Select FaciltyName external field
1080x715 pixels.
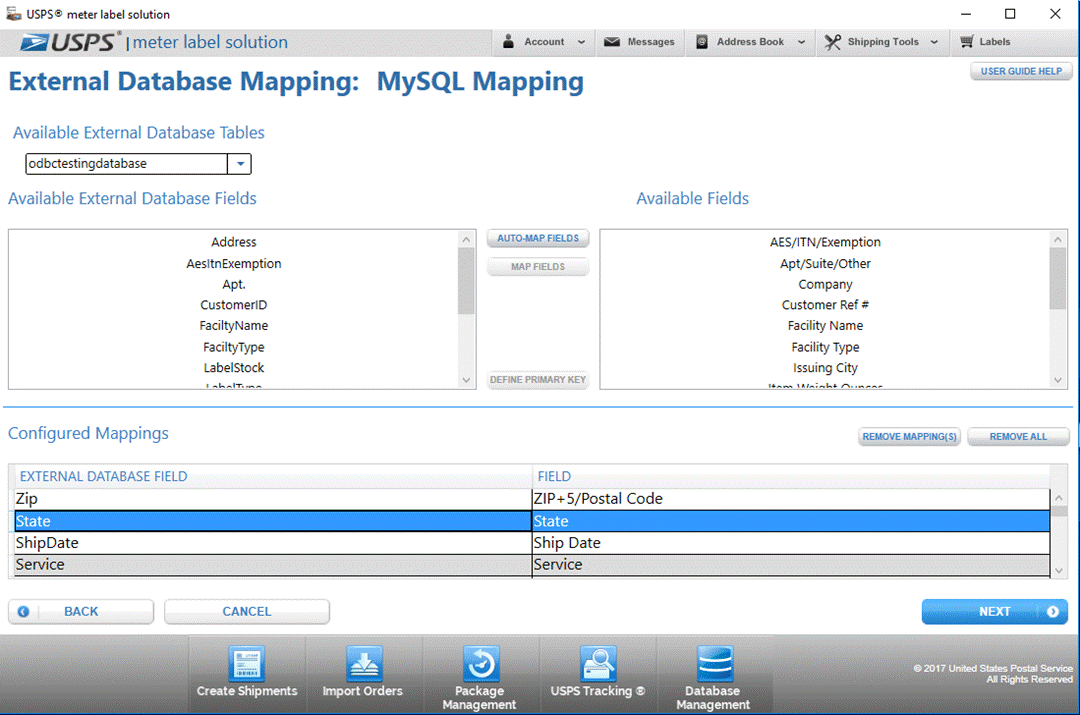[233, 326]
